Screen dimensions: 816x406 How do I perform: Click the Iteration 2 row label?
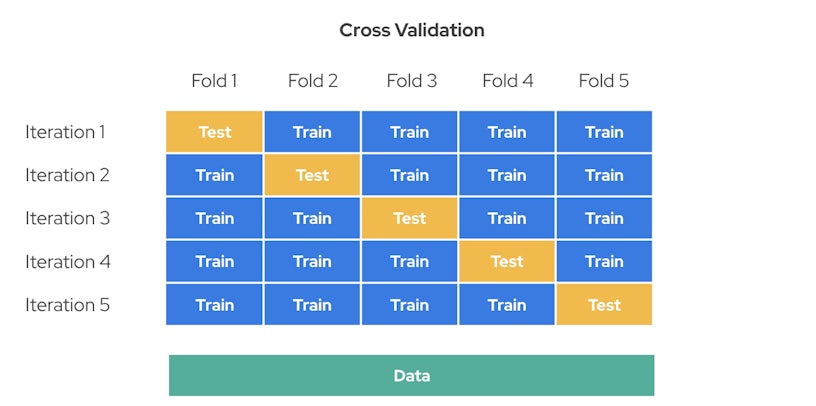[x=67, y=175]
